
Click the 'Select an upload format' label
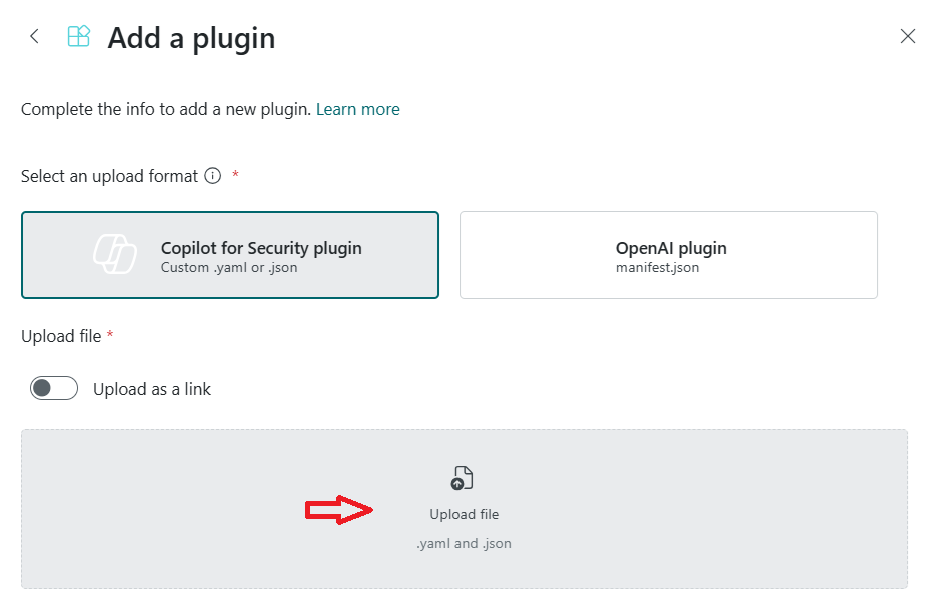(109, 176)
